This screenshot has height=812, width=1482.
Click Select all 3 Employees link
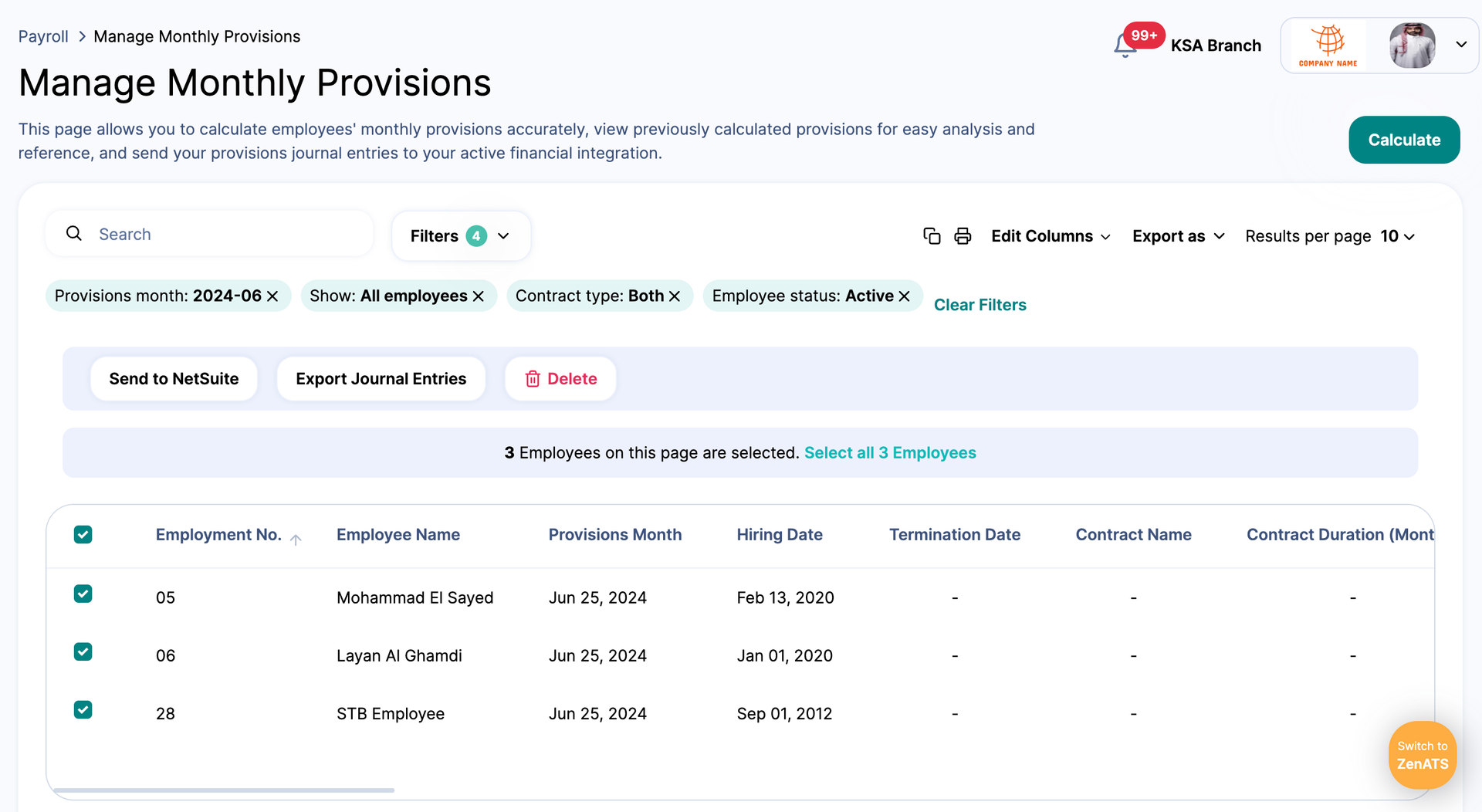click(890, 453)
